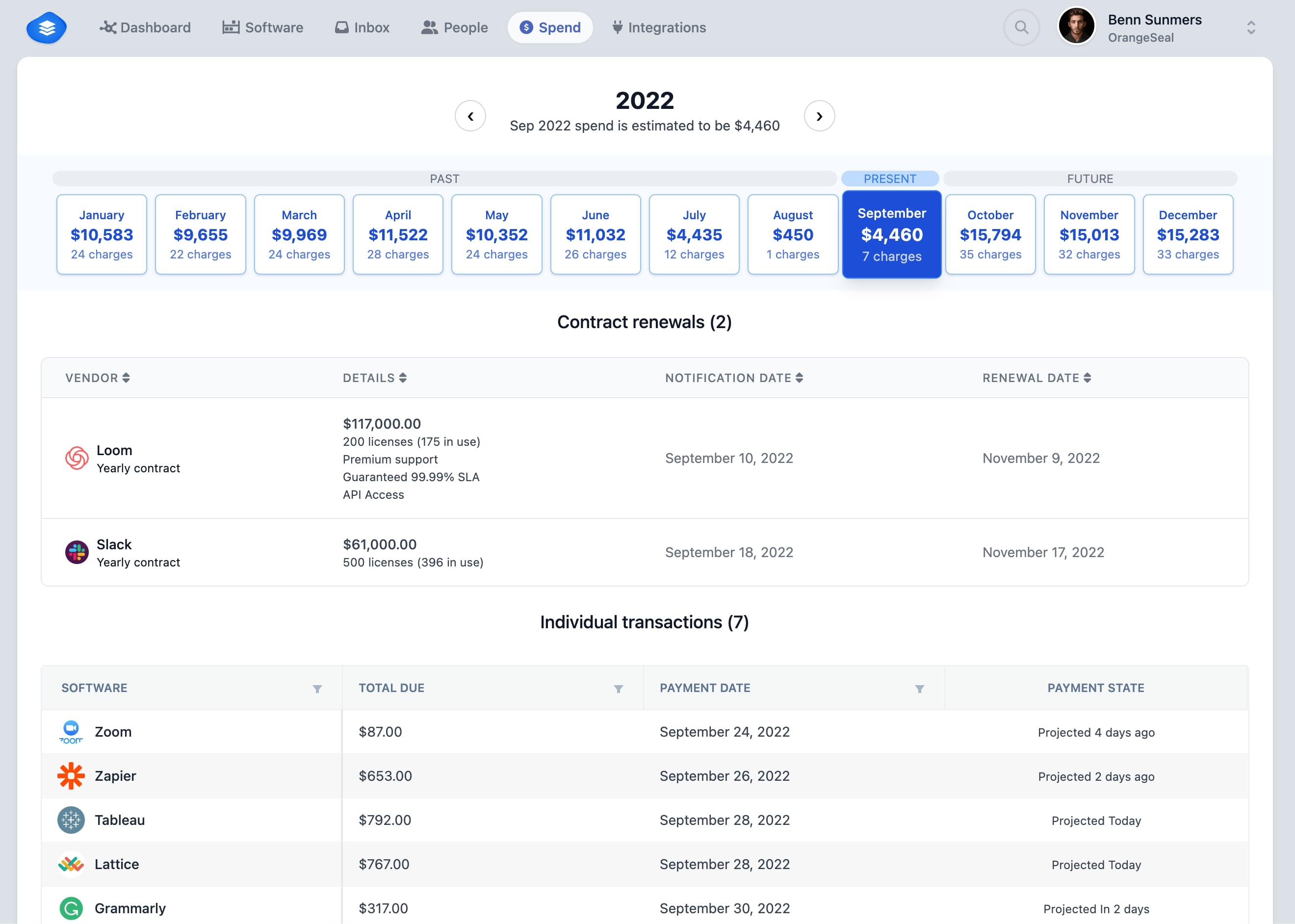Toggle sorting on the Vendor column

click(127, 378)
